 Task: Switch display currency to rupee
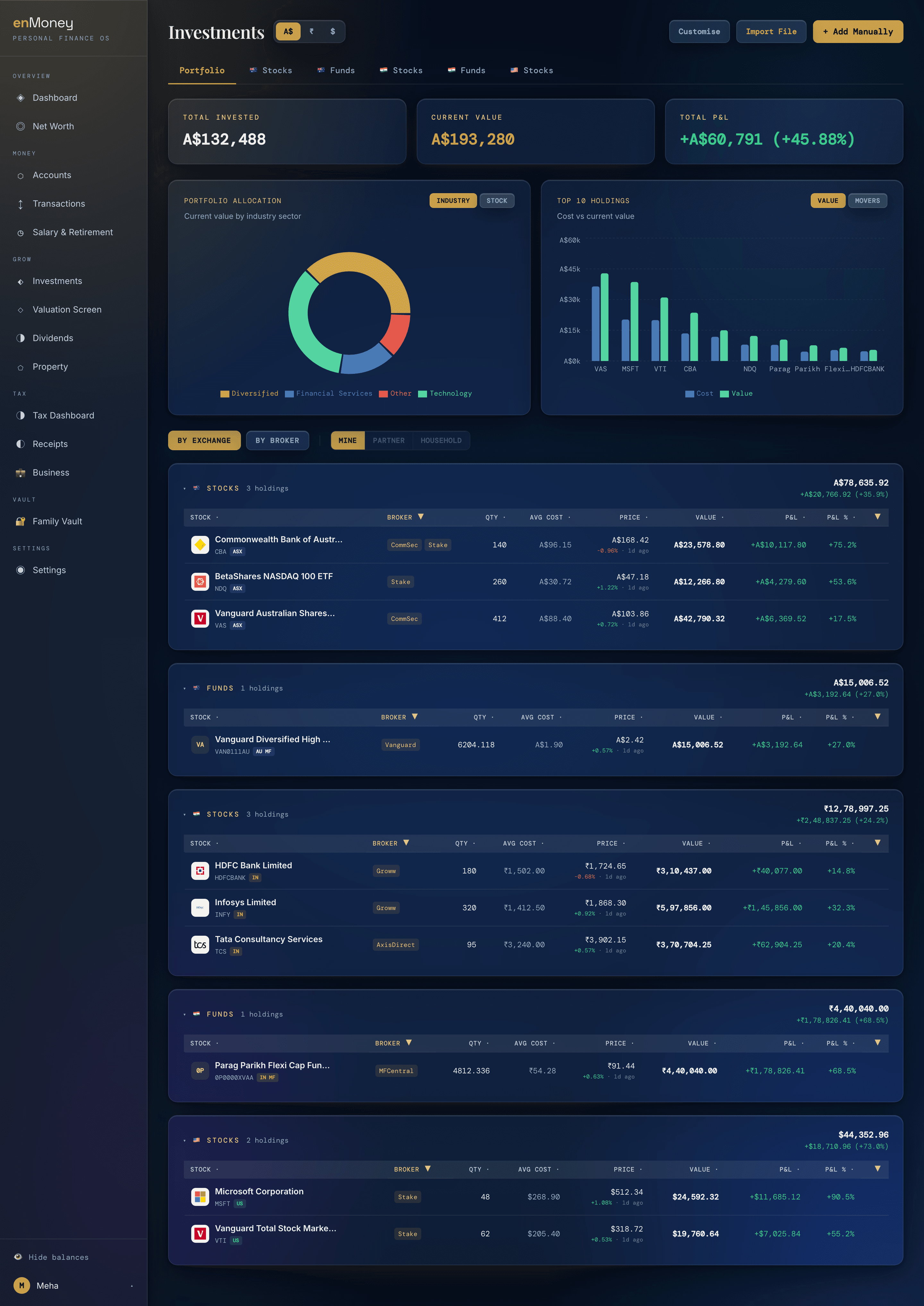pyautogui.click(x=311, y=31)
